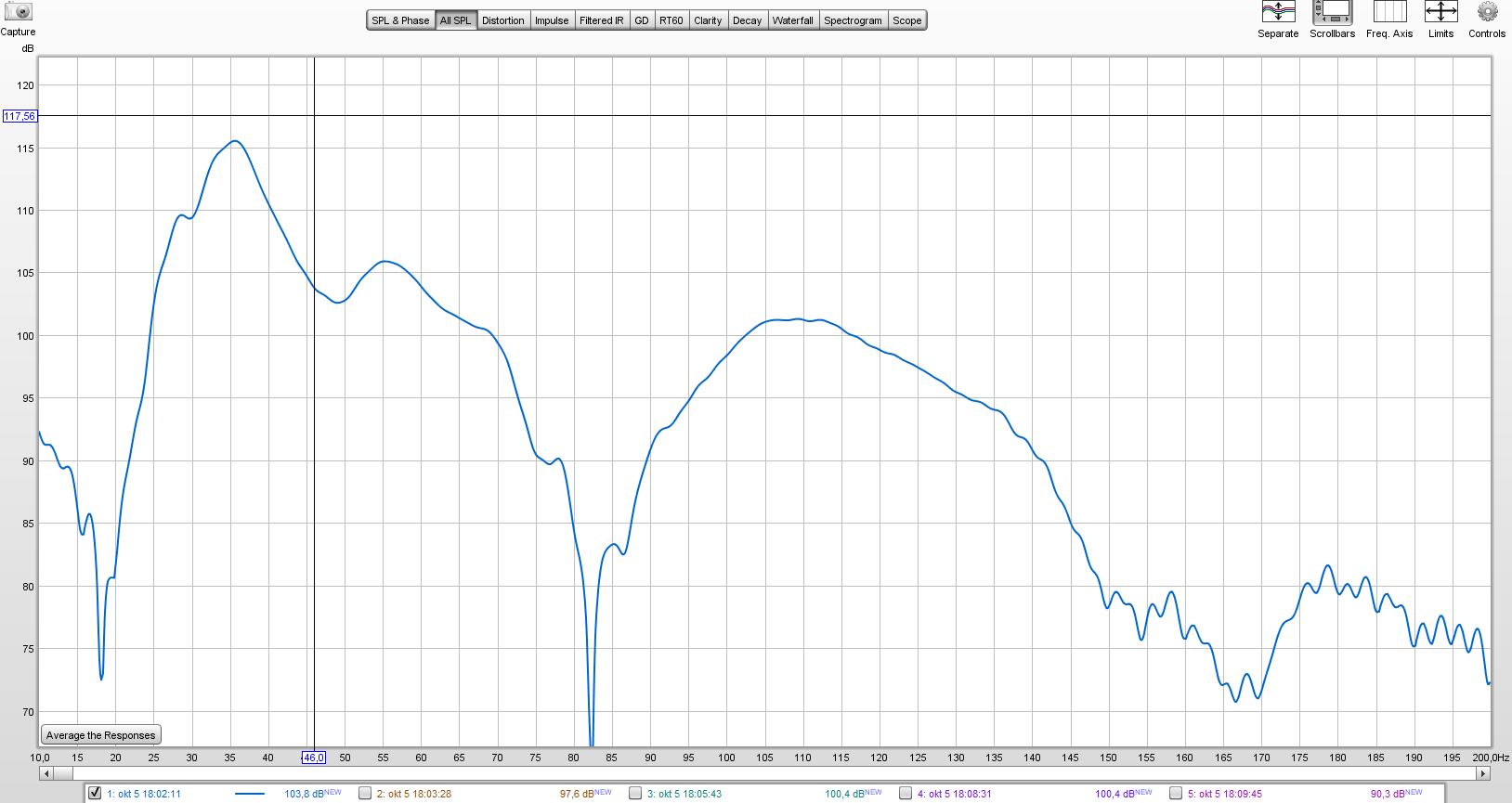Image resolution: width=1512 pixels, height=803 pixels.
Task: Click the dB axis unit label
Action: pos(28,48)
